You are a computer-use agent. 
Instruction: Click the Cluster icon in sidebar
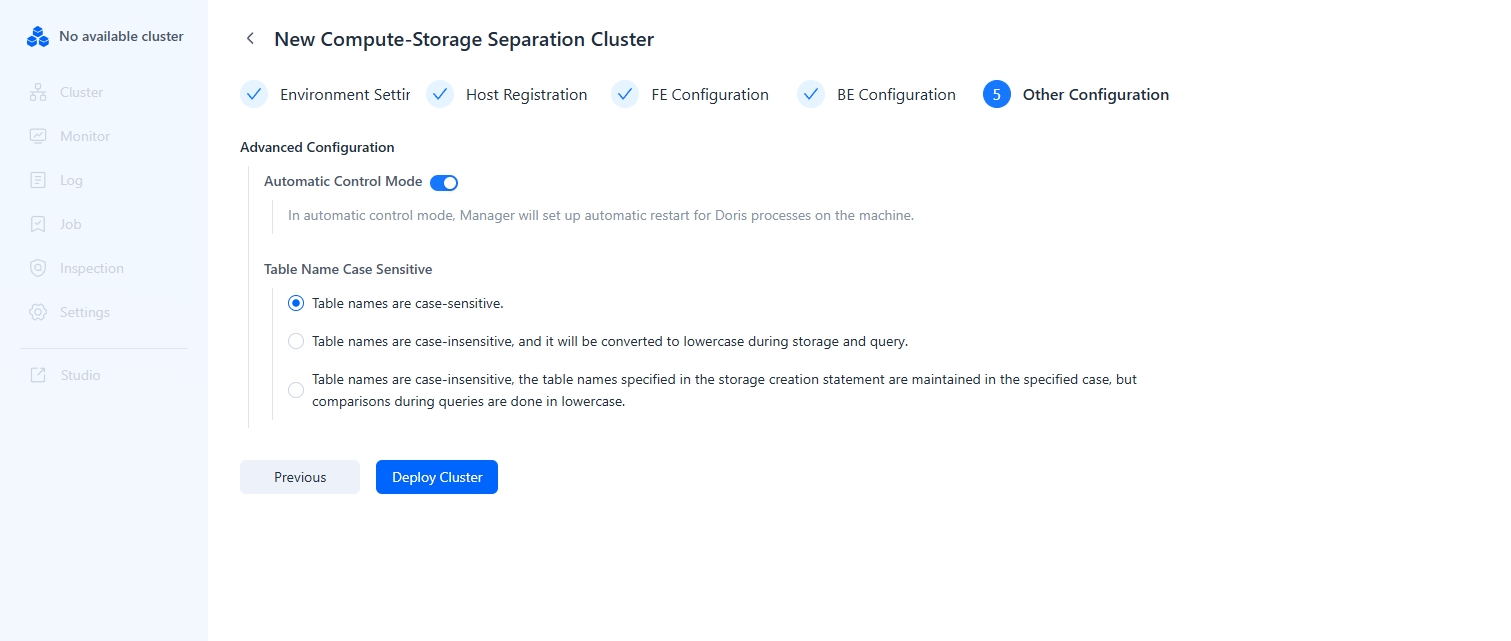point(38,93)
